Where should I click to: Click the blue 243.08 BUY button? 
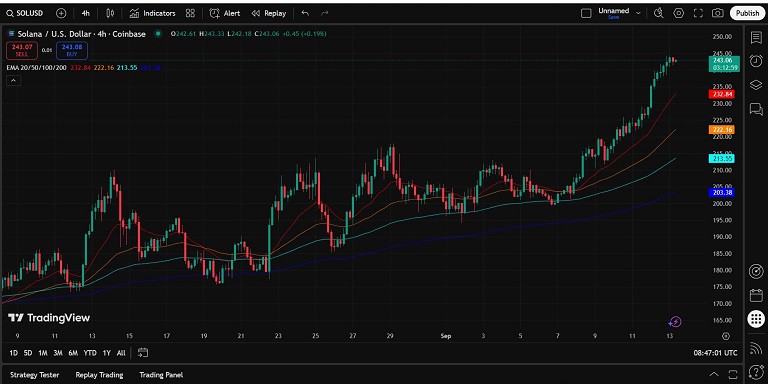coord(72,50)
